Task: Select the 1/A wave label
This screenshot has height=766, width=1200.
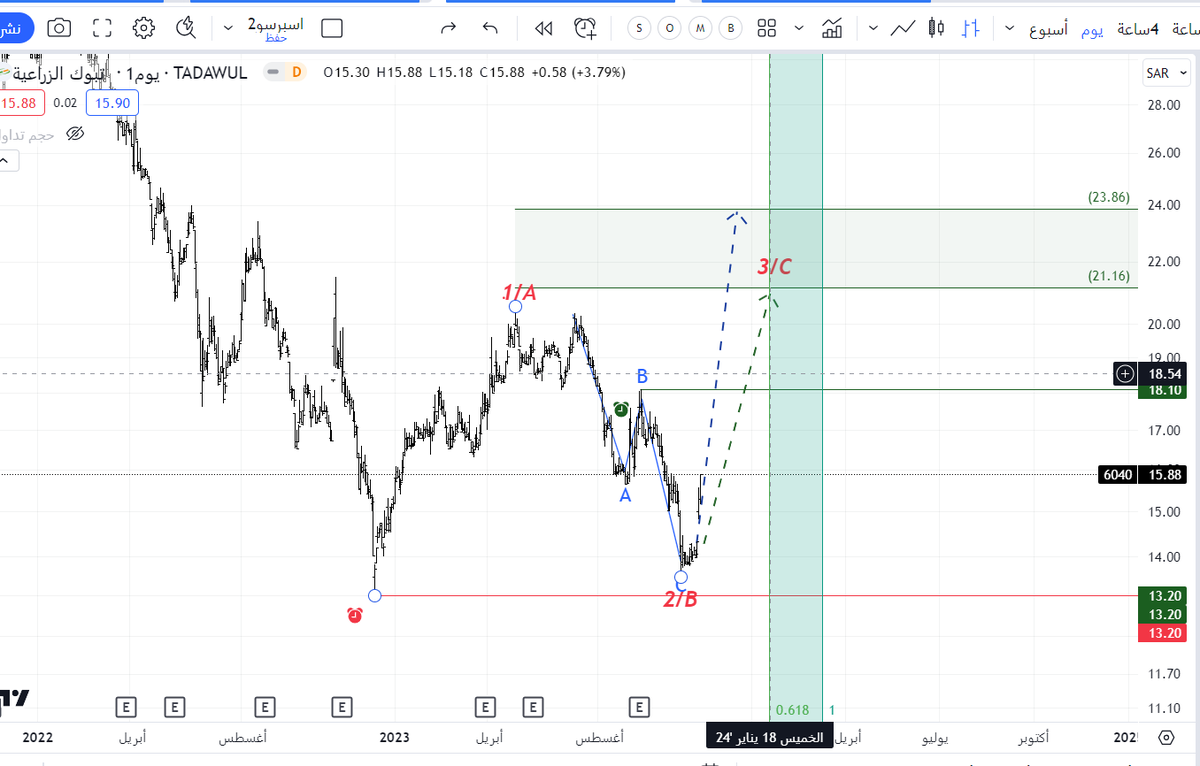Action: (520, 292)
